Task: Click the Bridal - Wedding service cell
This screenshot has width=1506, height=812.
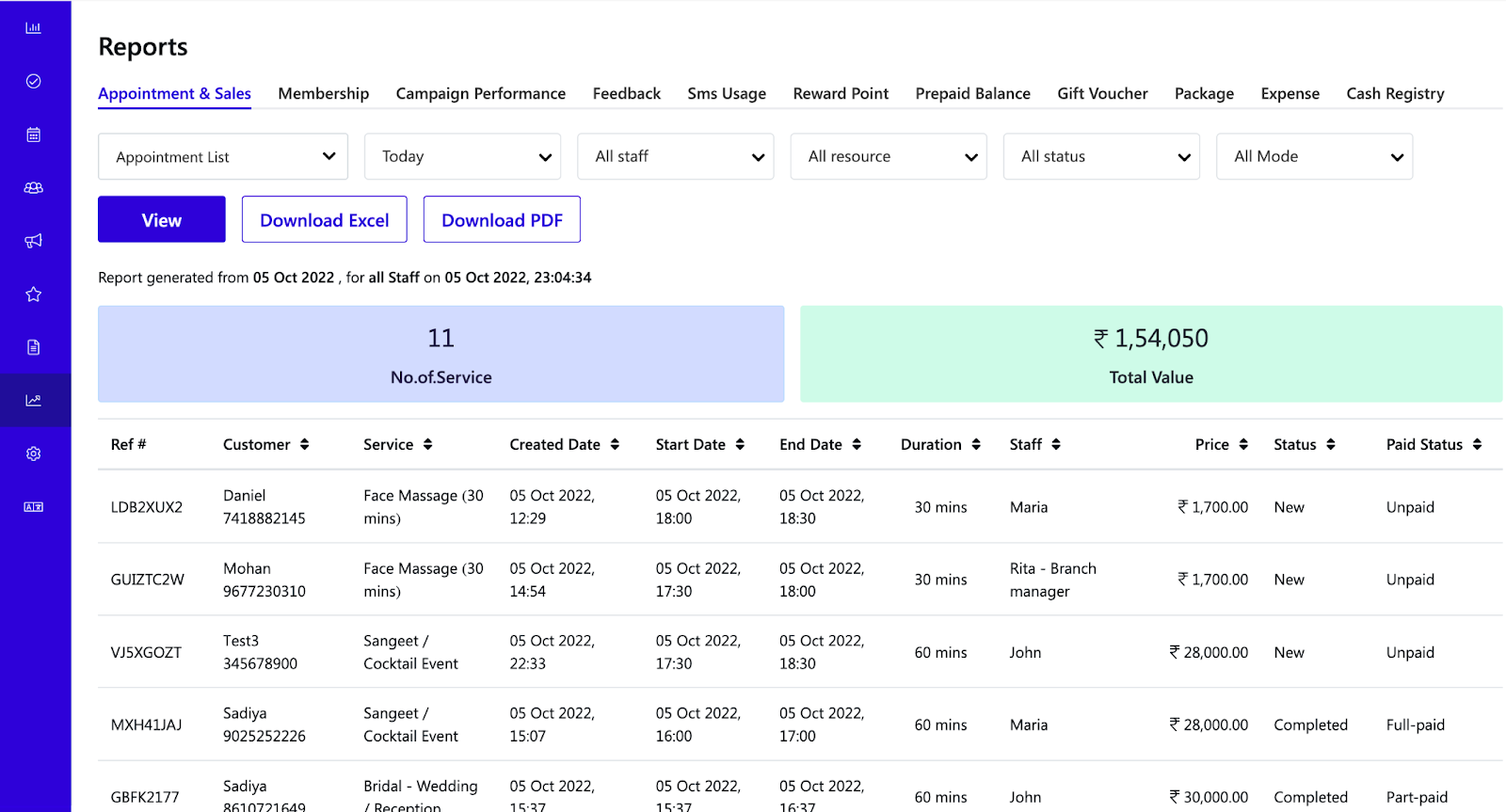Action: (421, 795)
